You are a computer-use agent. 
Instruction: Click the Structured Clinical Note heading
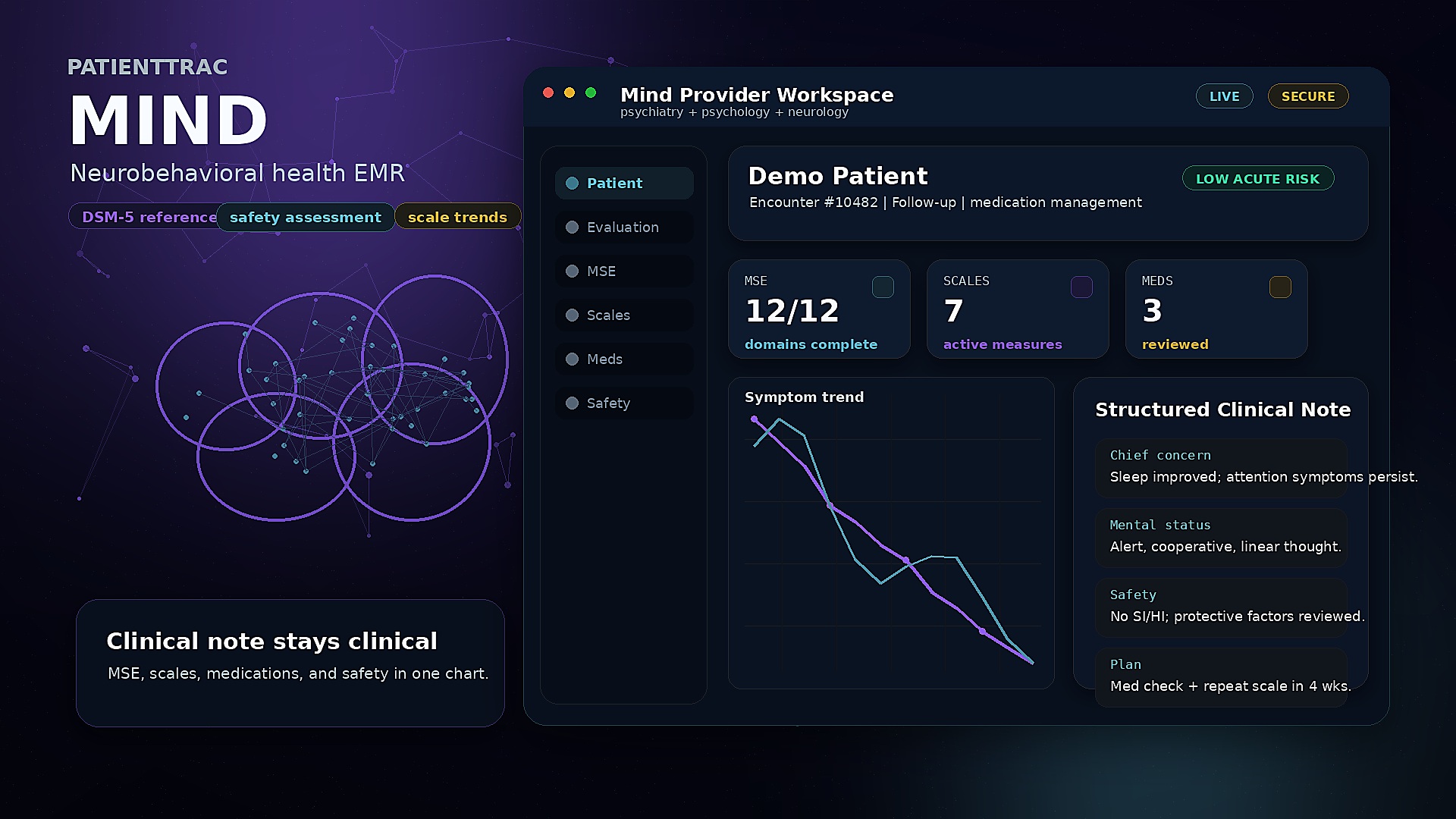[x=1222, y=409]
